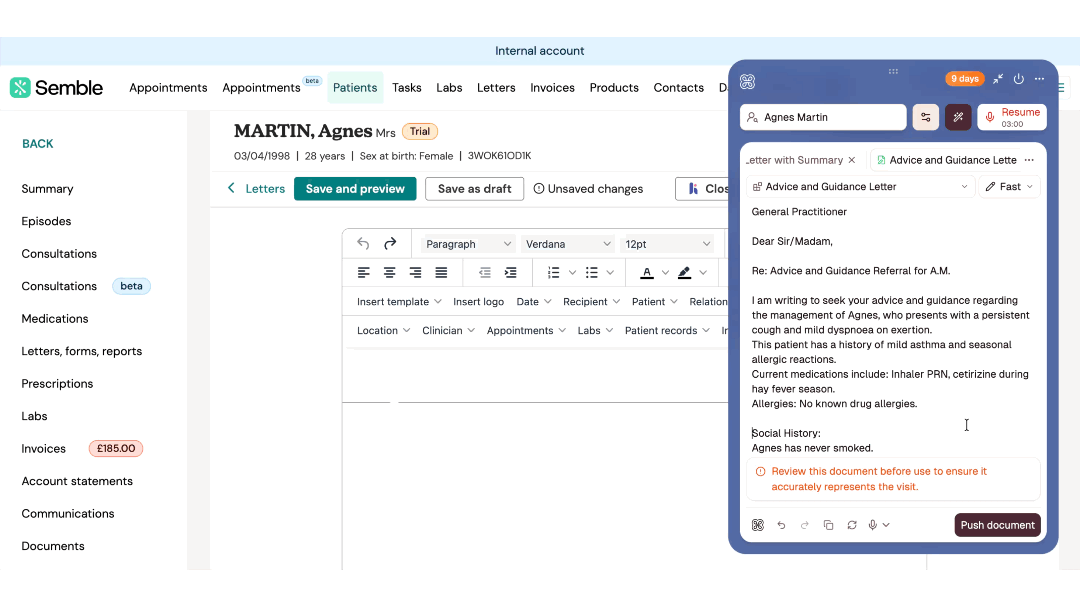Screen dimensions: 1080x608
Task: Push the document to the letter
Action: click(997, 525)
